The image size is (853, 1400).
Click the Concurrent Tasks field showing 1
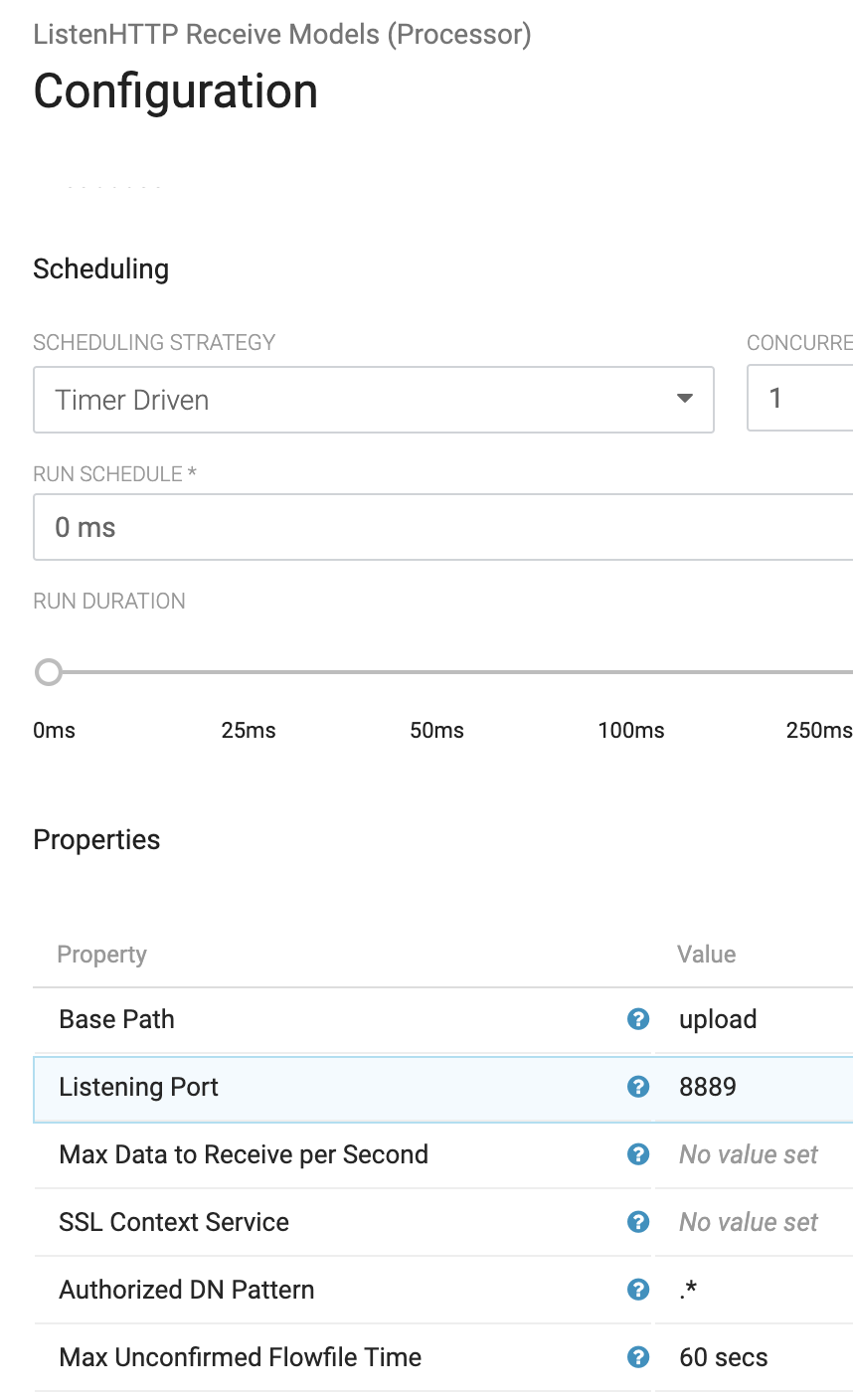[x=800, y=400]
